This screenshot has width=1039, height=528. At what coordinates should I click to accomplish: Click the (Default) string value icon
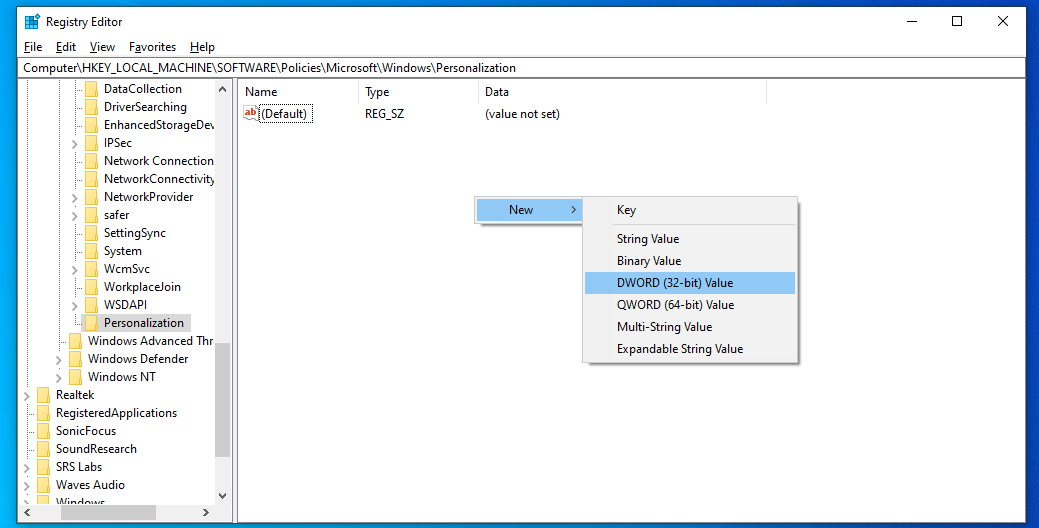click(x=251, y=114)
